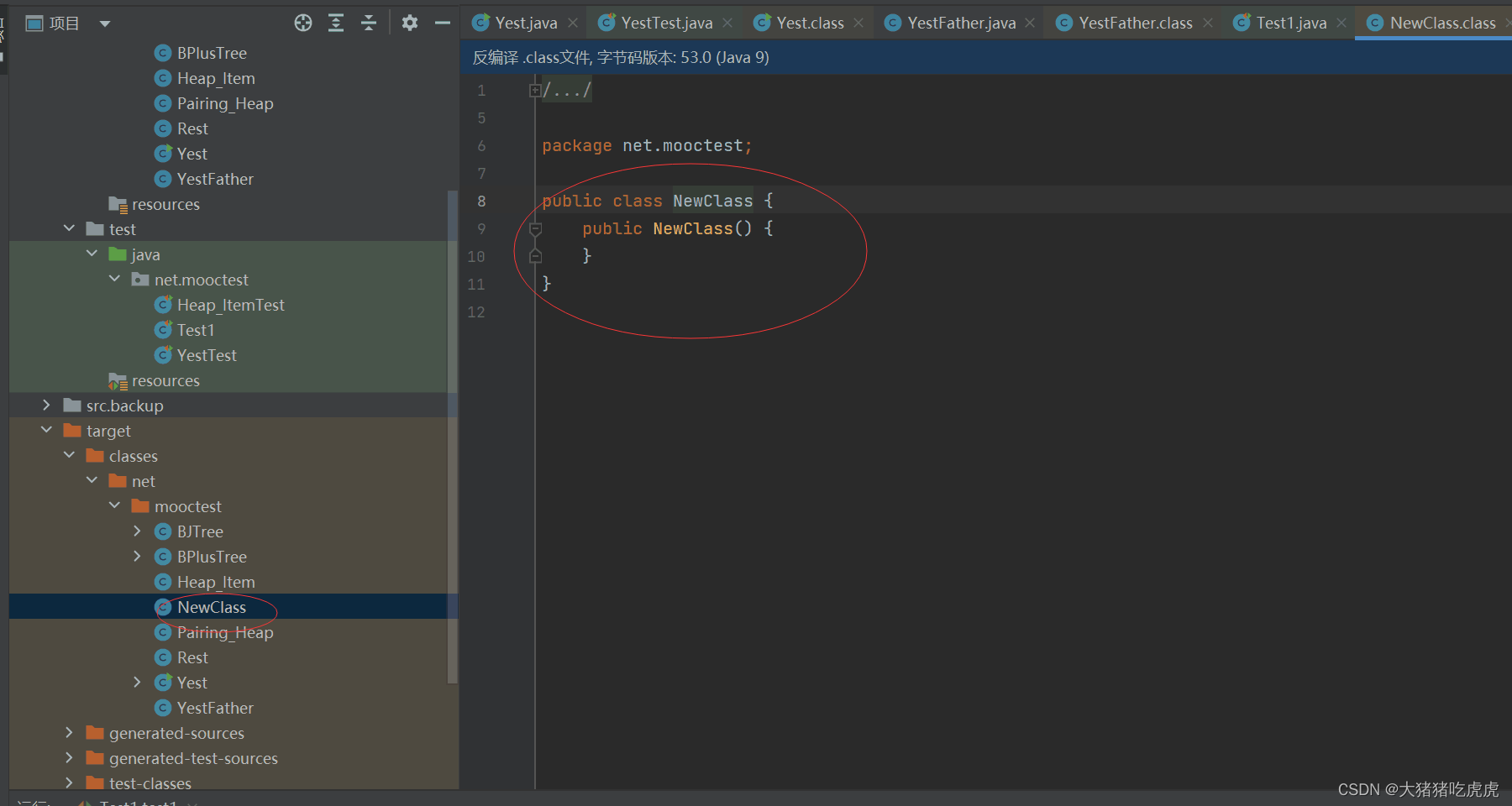Collapse the net folder under classes
1512x806 pixels.
click(x=92, y=480)
